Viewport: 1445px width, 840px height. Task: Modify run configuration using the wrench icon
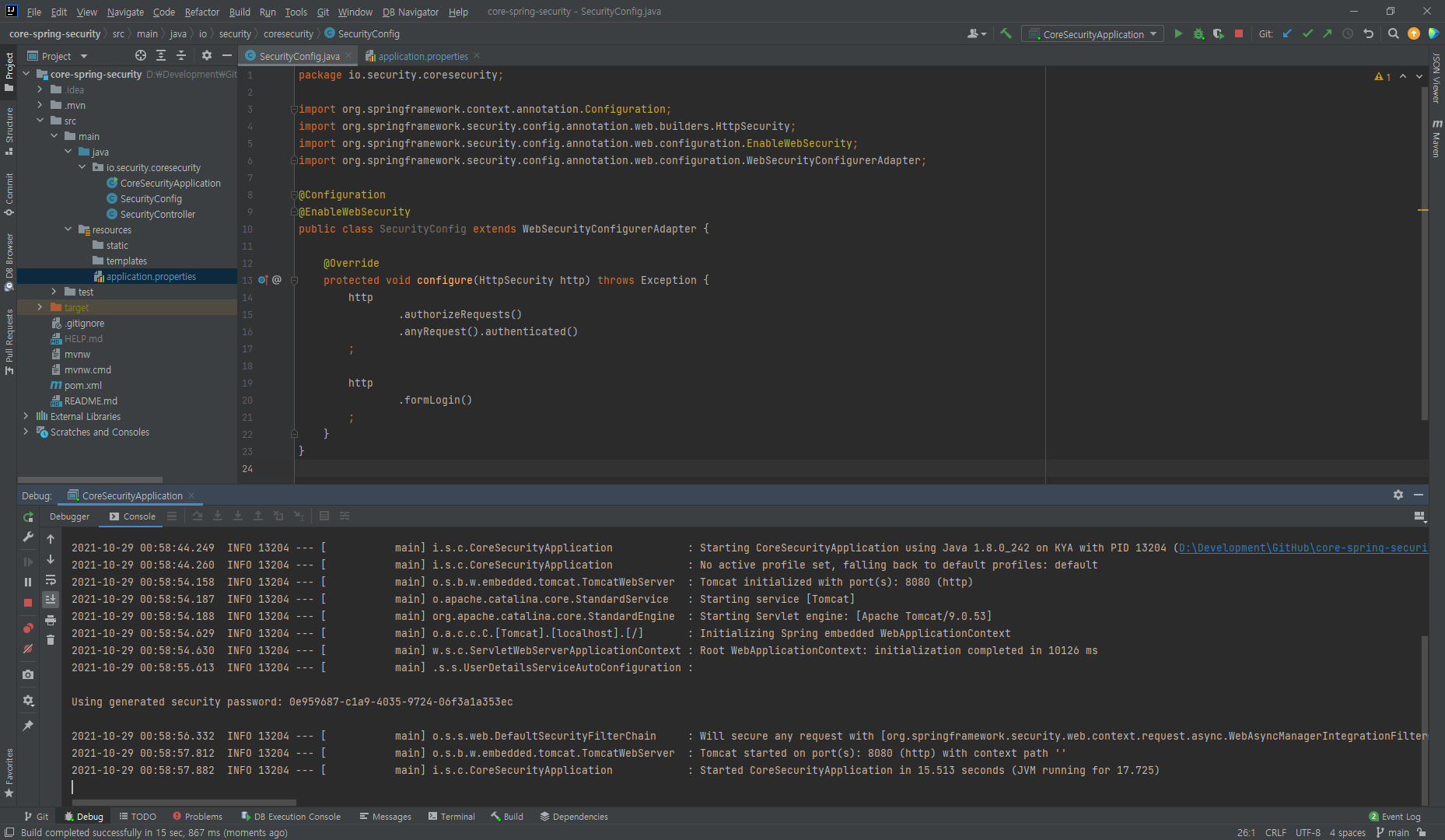[x=28, y=537]
